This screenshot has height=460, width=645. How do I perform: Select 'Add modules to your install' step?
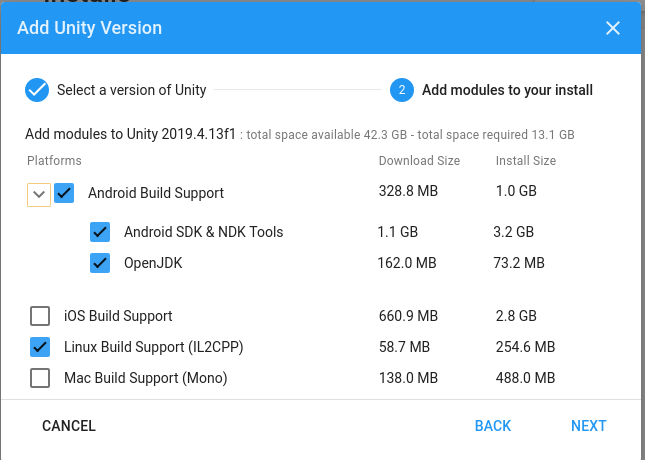(507, 90)
